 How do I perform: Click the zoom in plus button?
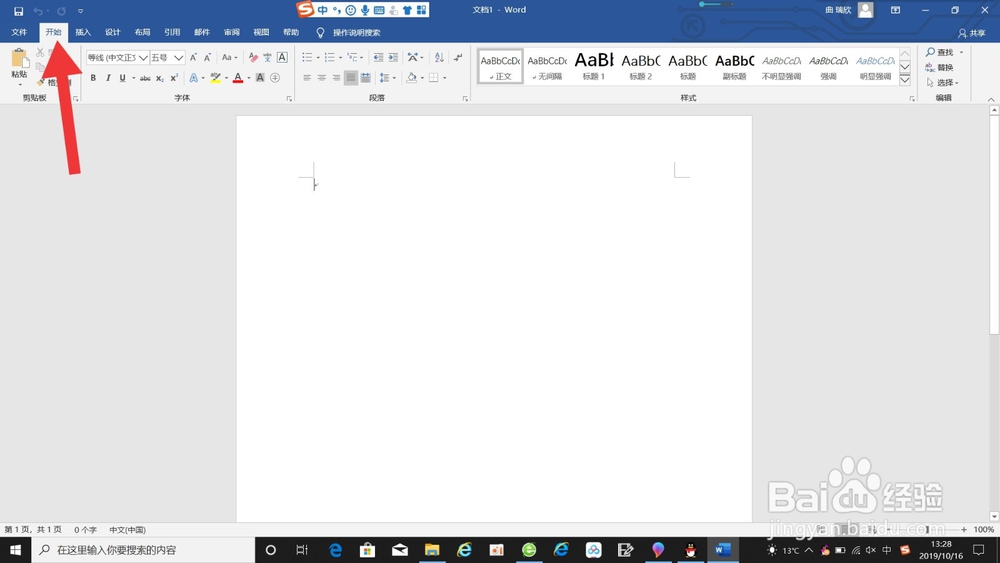coord(964,529)
